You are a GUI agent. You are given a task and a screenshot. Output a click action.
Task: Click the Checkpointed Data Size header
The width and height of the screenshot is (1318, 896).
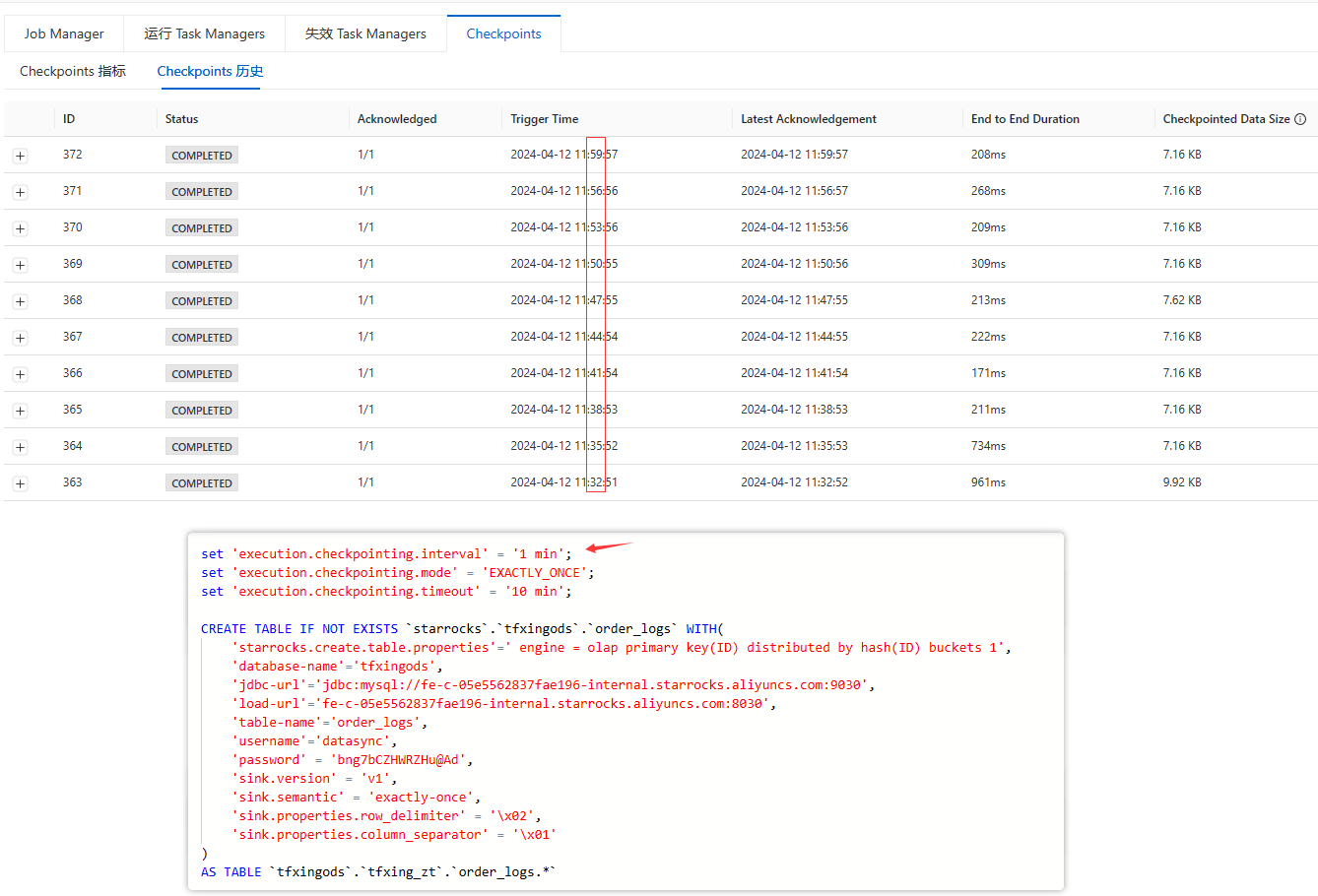coord(1226,119)
